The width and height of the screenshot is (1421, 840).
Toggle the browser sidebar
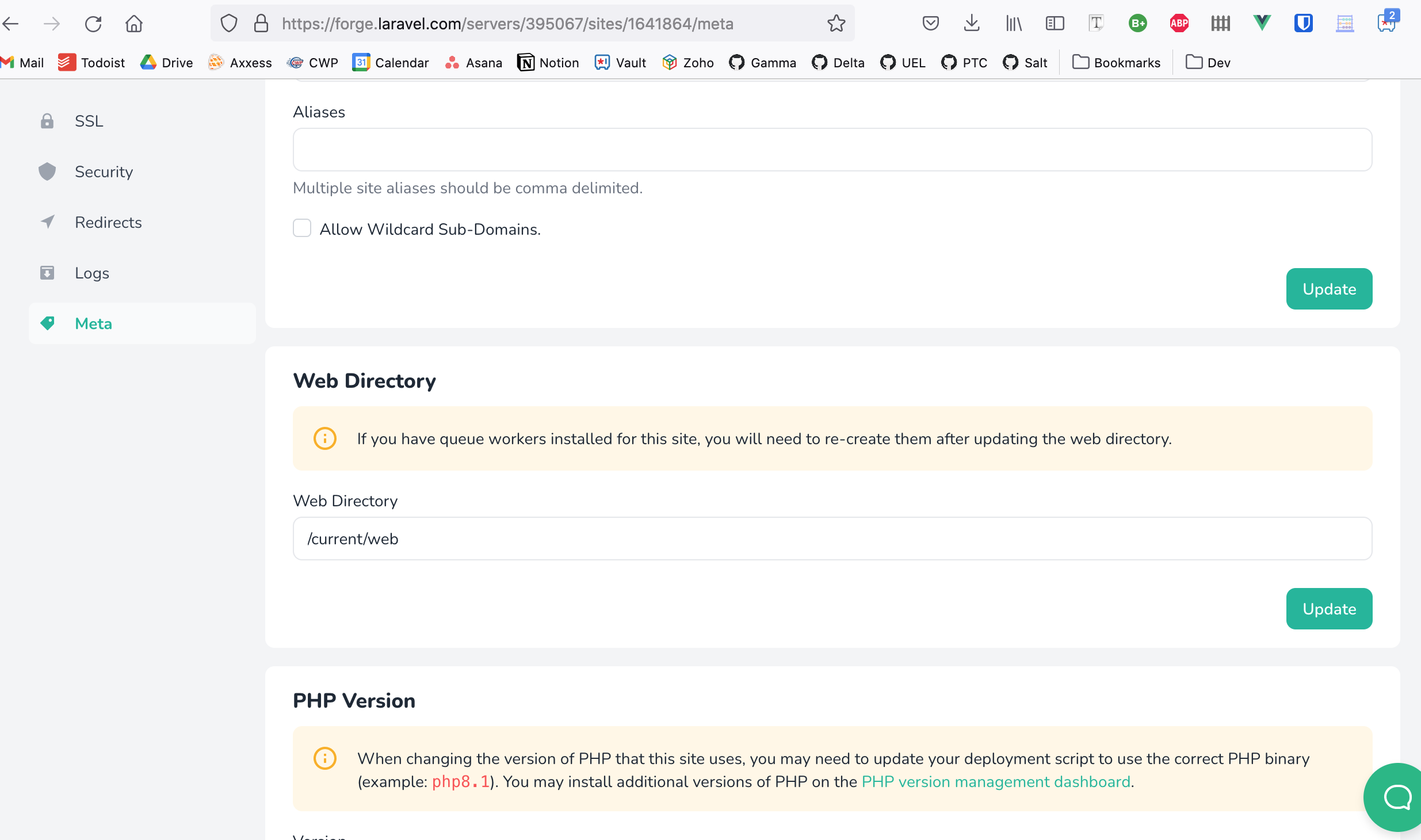click(1055, 23)
